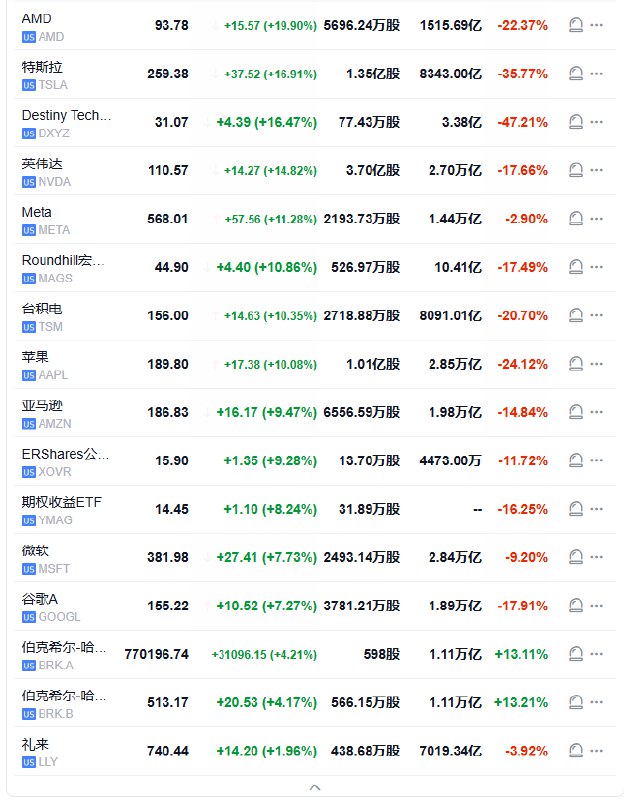624x800 pixels.
Task: Open the three-dot menu for YMAG
Action: click(x=596, y=509)
